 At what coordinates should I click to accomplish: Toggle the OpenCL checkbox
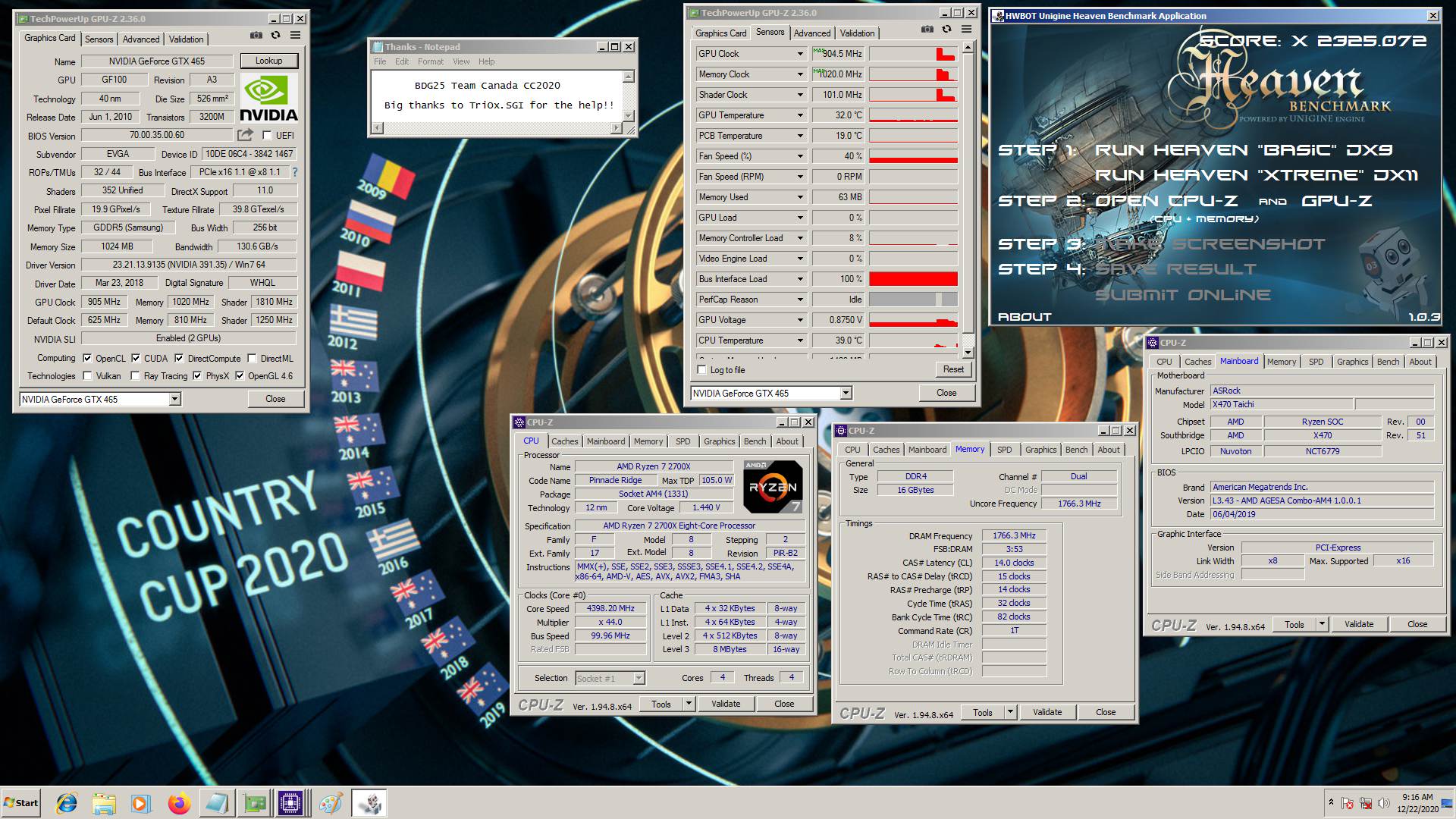click(x=87, y=358)
